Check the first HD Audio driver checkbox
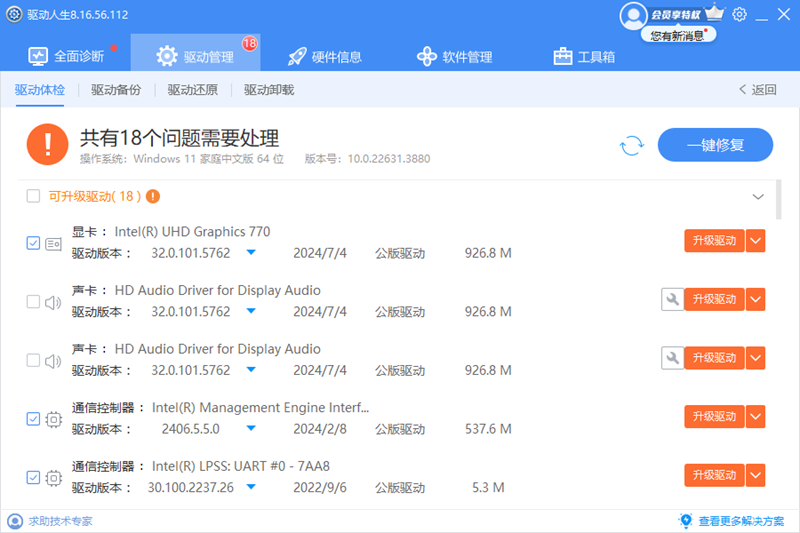Image resolution: width=800 pixels, height=533 pixels. (33, 301)
